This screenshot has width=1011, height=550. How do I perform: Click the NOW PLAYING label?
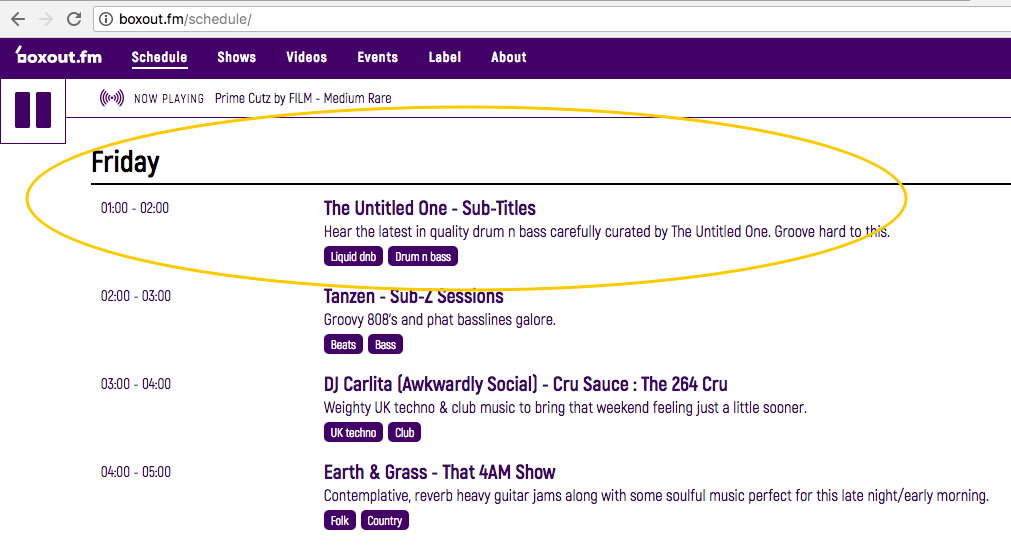pos(169,99)
